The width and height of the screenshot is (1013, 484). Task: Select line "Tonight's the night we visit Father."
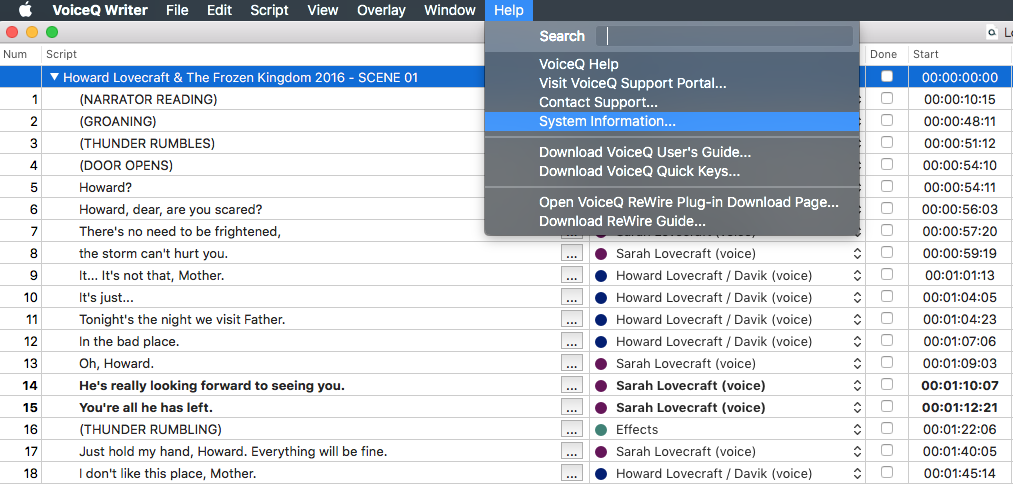click(x=182, y=319)
